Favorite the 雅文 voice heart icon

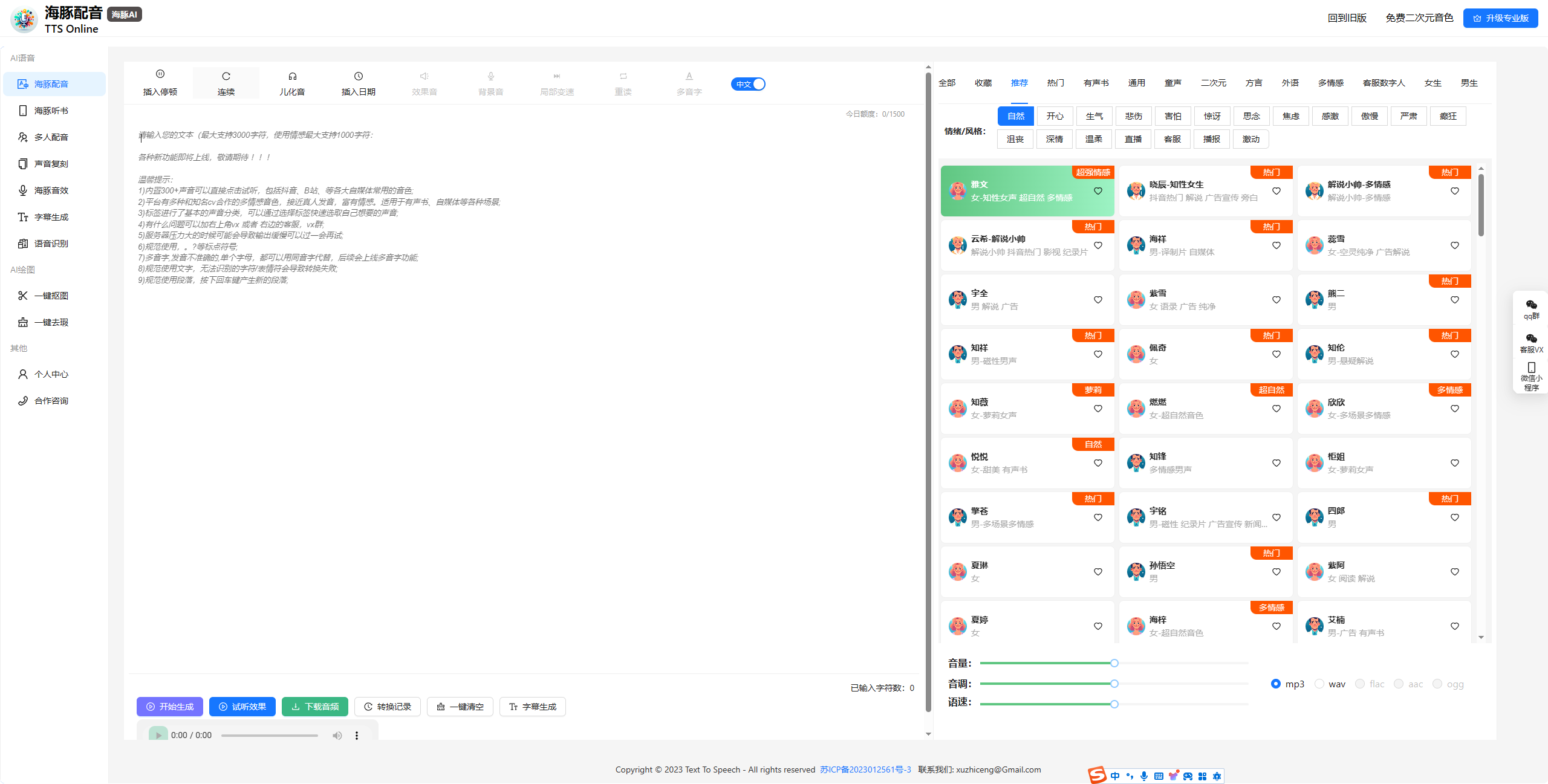click(x=1098, y=191)
